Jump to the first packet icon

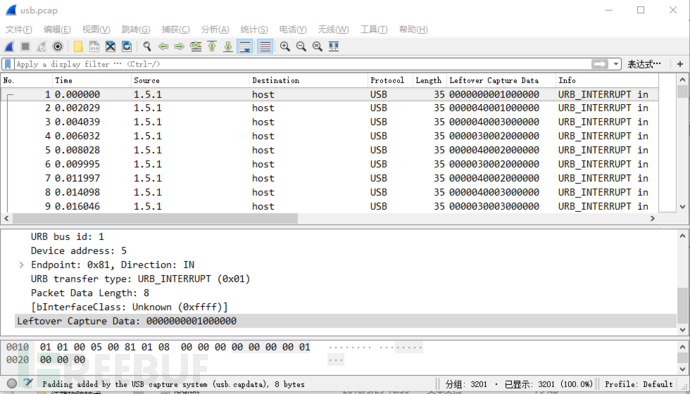click(212, 46)
